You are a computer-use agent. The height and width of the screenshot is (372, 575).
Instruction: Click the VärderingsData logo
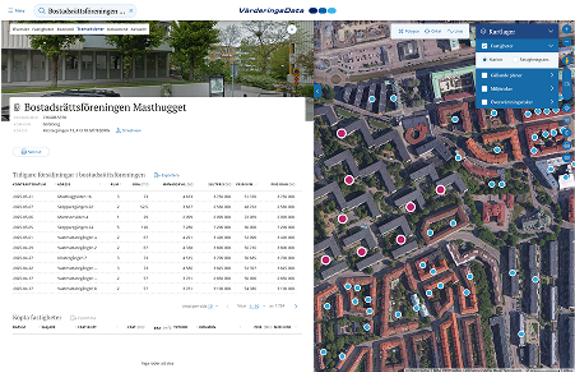(287, 11)
